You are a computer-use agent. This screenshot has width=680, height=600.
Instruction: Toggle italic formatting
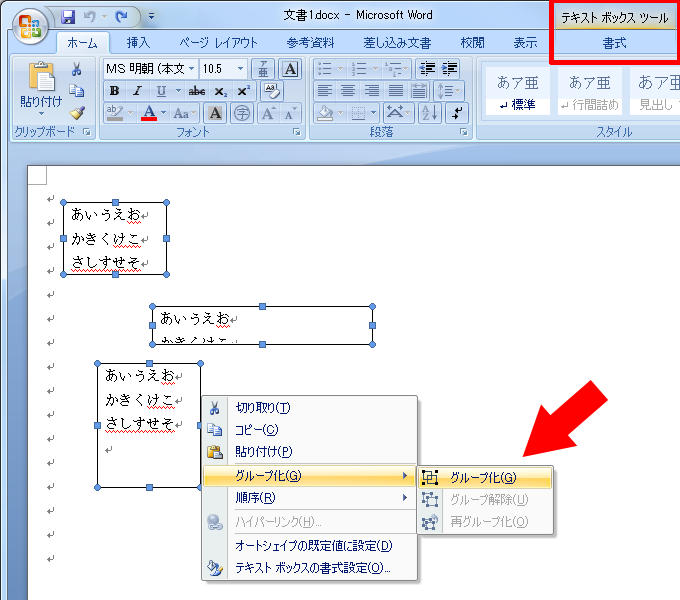click(x=135, y=91)
